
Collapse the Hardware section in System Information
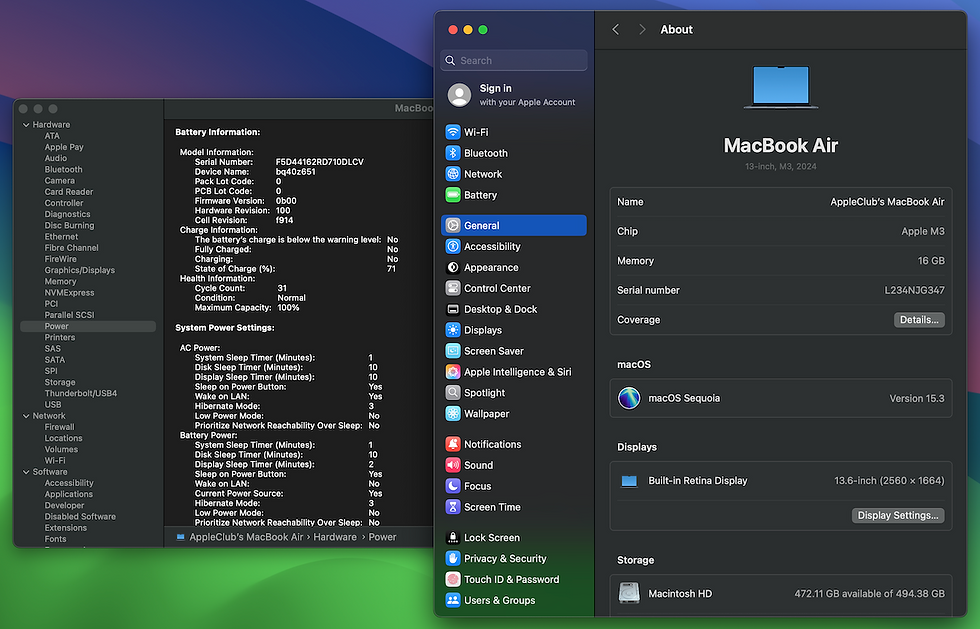pos(26,125)
